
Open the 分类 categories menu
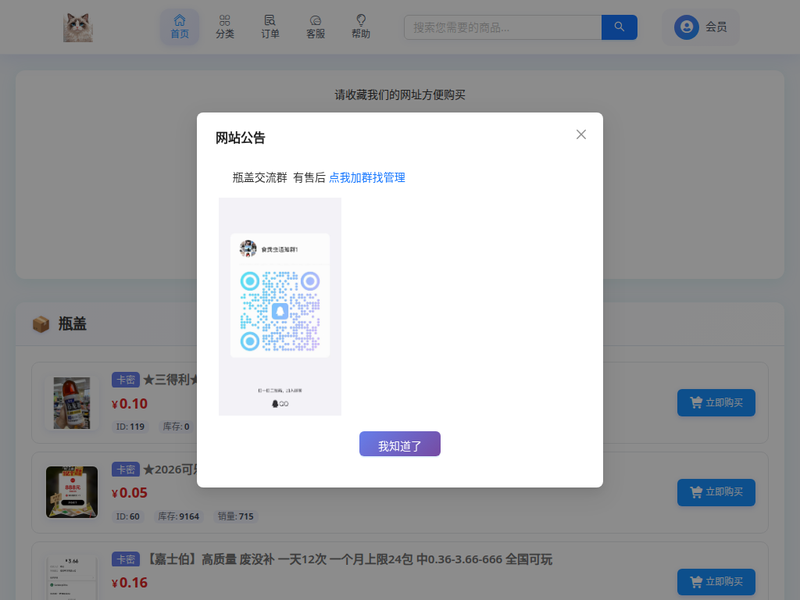[225, 27]
